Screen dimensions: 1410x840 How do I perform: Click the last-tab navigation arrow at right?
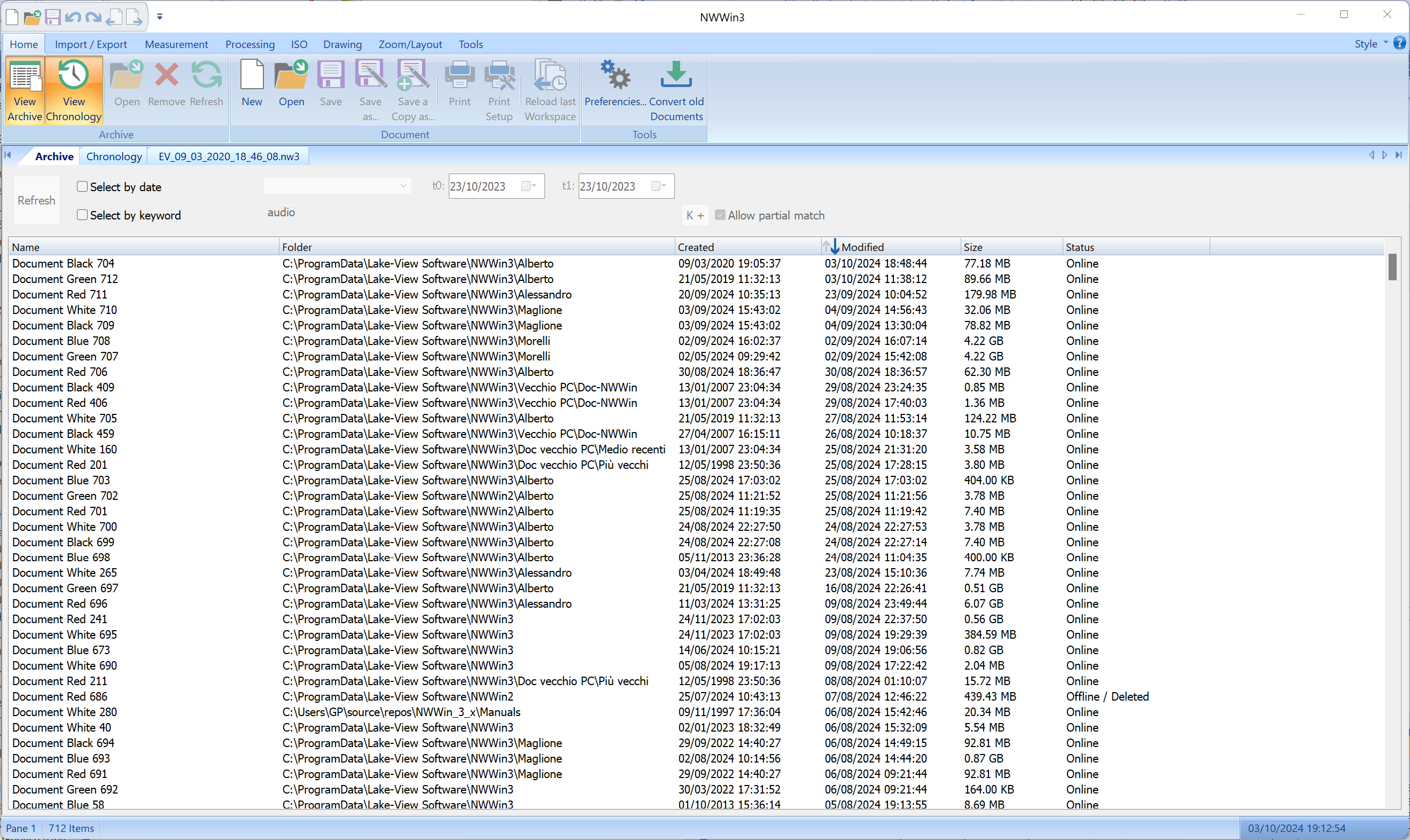tap(1399, 155)
